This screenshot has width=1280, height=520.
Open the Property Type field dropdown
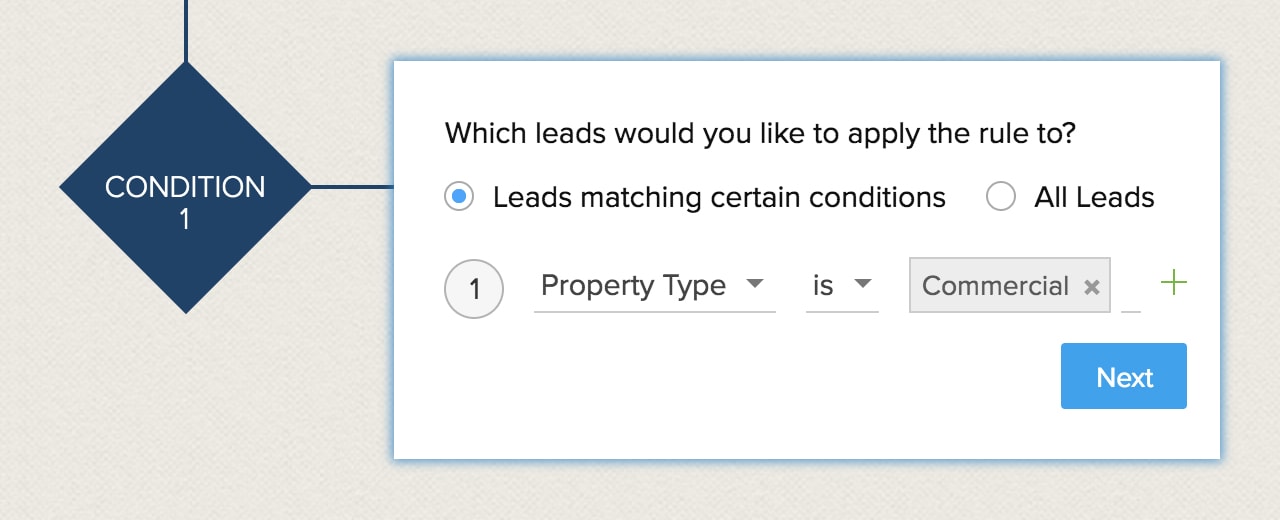[655, 286]
